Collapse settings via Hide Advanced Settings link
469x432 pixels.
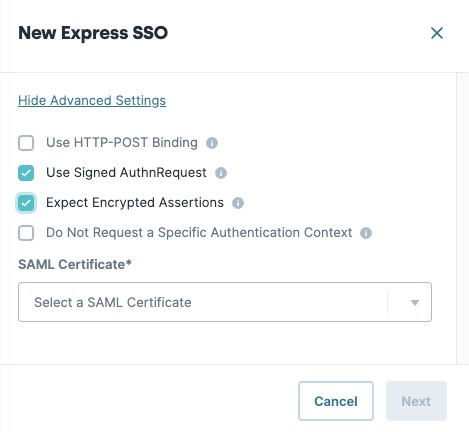[92, 100]
